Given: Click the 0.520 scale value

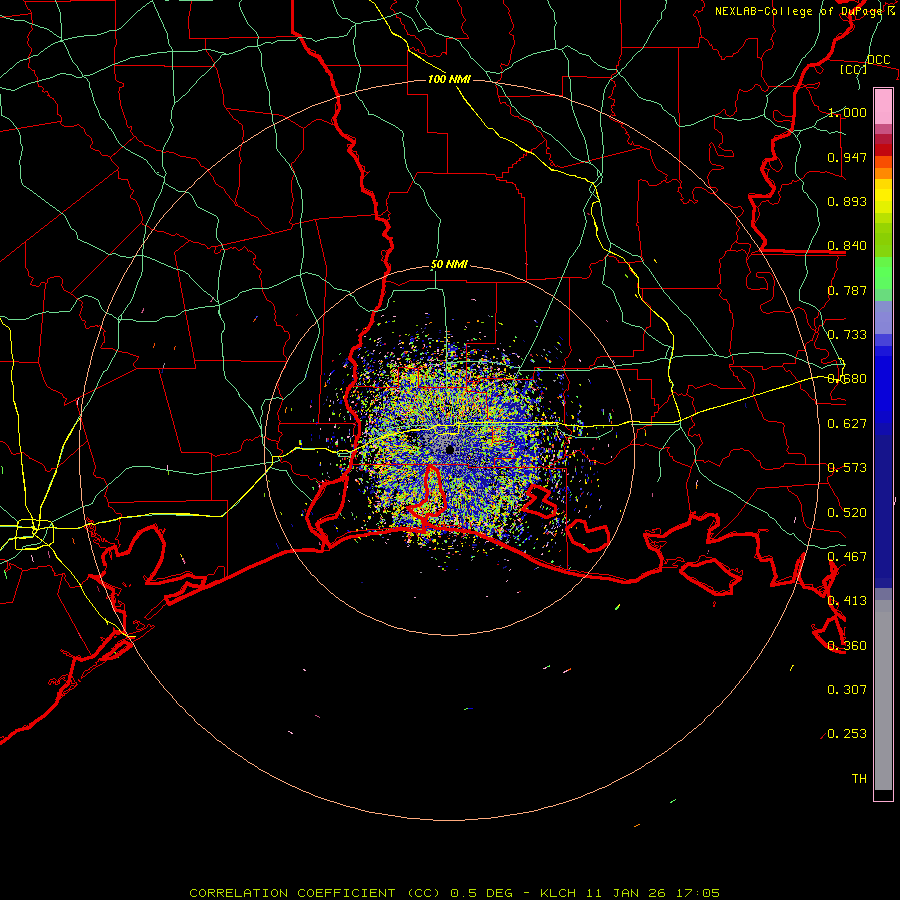Looking at the screenshot, I should tap(847, 513).
